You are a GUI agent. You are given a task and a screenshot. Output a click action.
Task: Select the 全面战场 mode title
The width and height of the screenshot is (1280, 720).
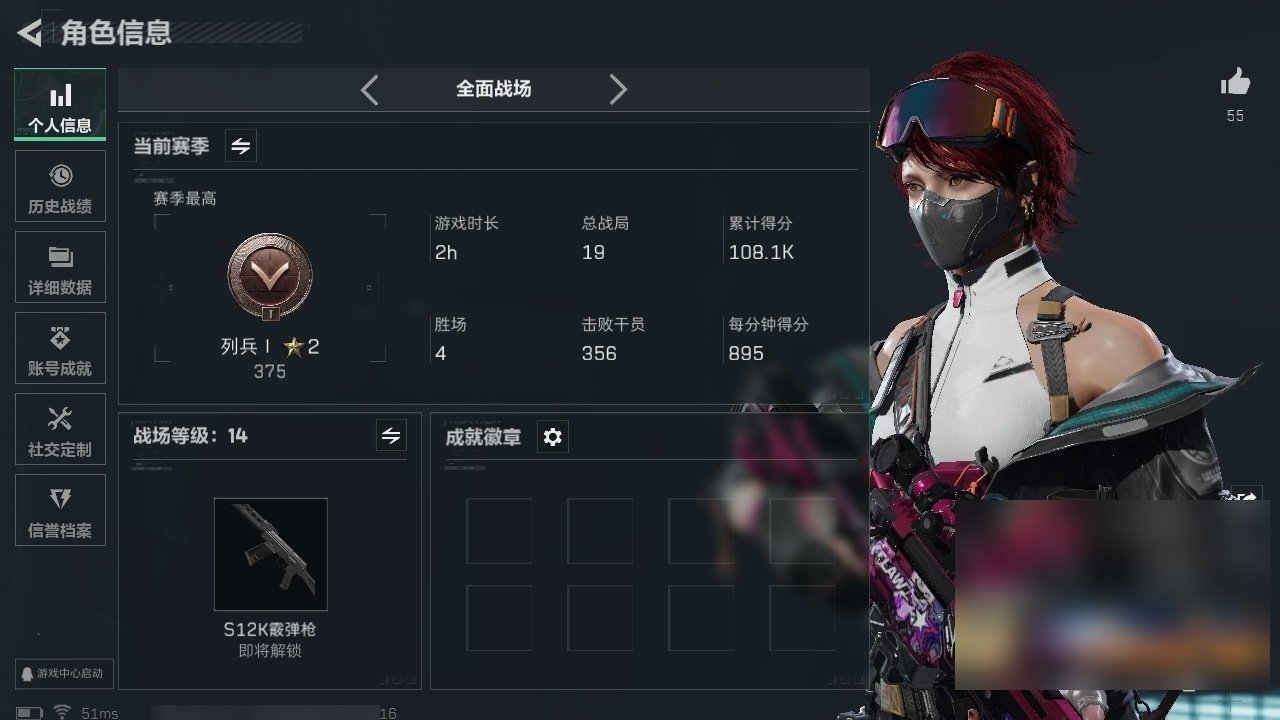(x=493, y=89)
